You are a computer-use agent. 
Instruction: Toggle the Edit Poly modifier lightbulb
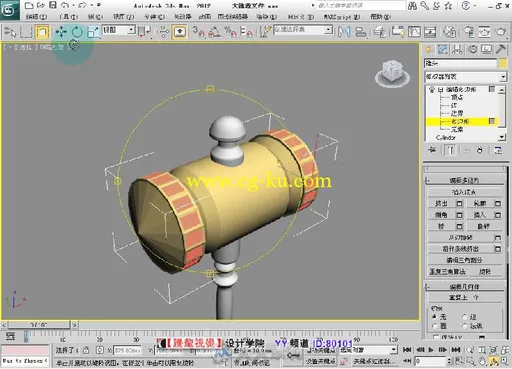point(432,89)
